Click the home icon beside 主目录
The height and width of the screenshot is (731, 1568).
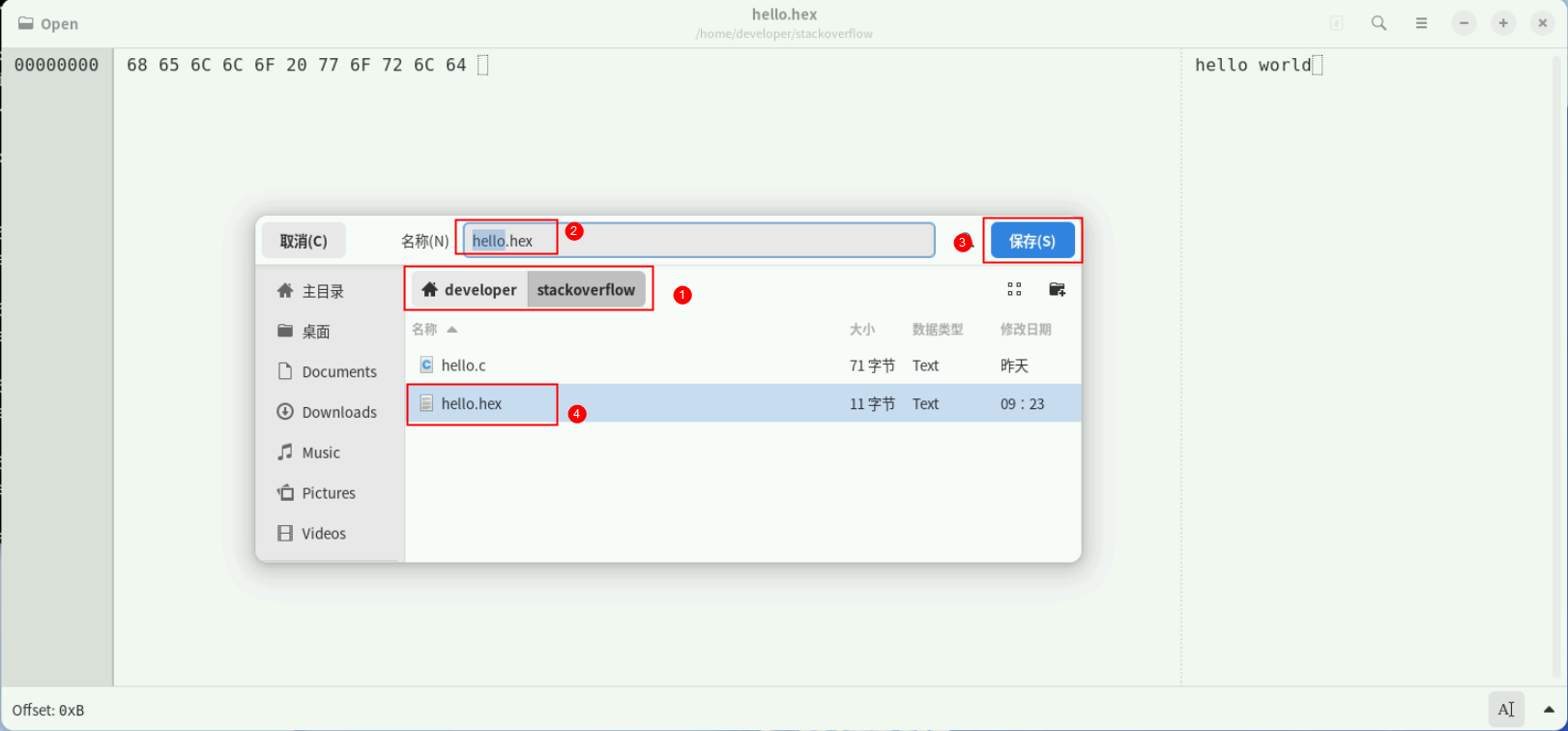click(285, 290)
